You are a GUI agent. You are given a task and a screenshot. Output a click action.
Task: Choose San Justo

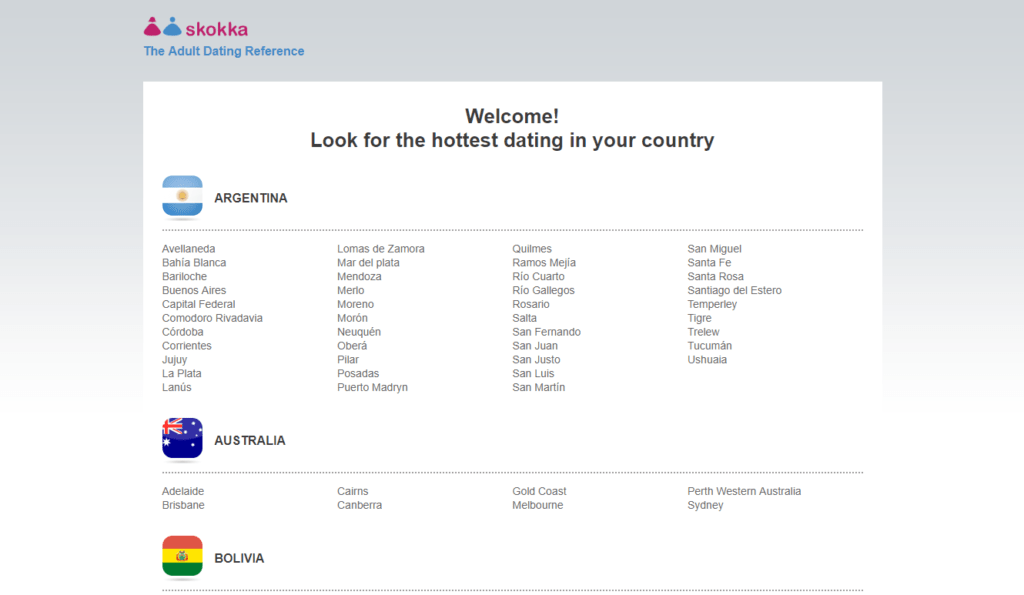click(536, 359)
